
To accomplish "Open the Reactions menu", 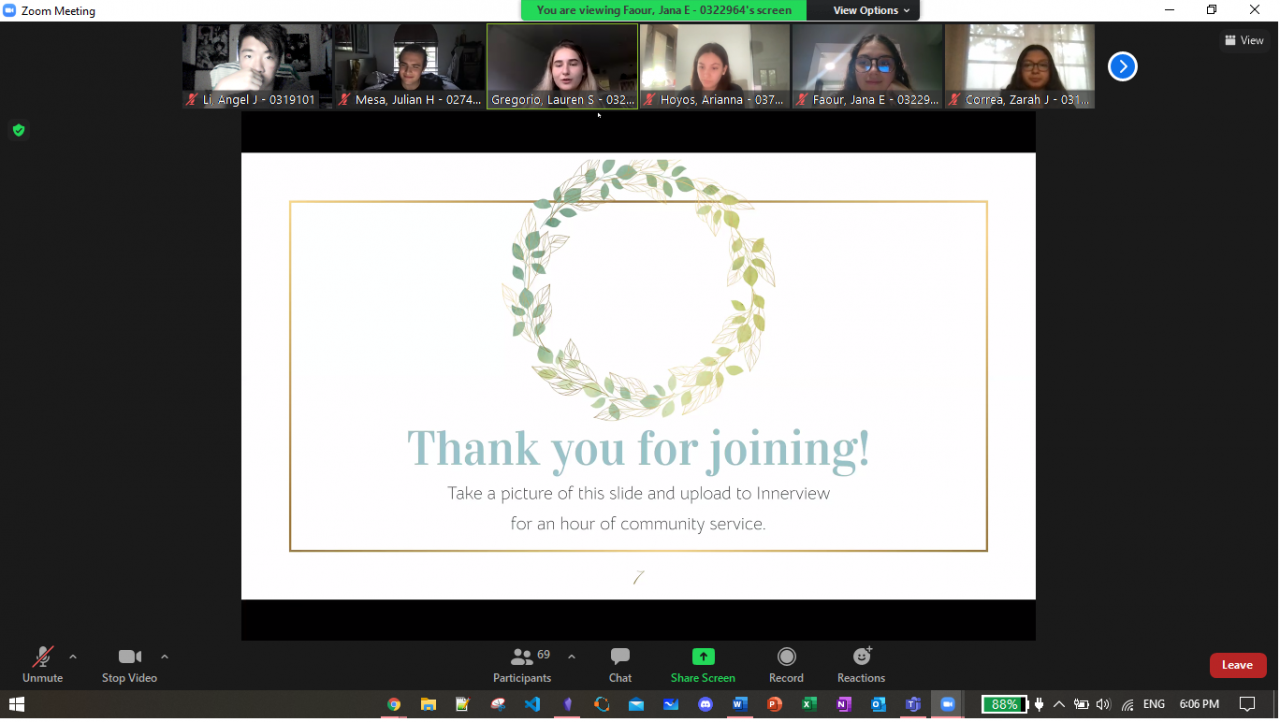I will [861, 665].
